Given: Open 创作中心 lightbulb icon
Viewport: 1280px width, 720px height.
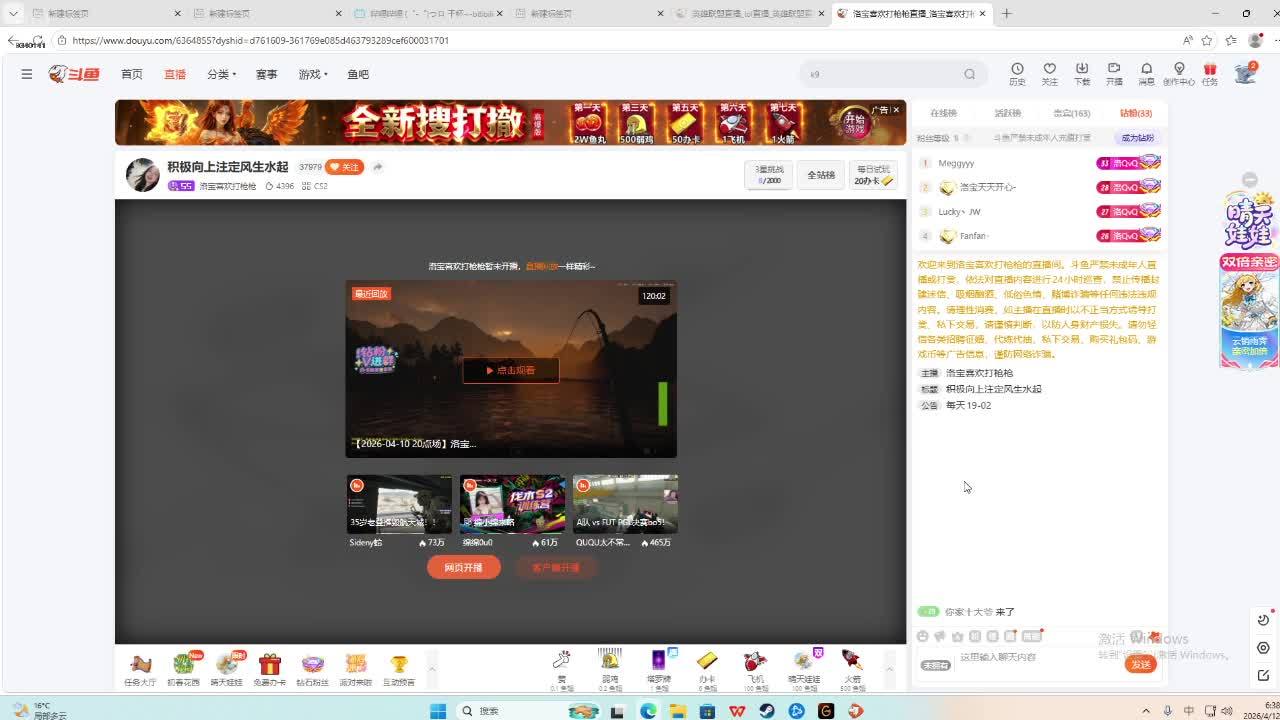Looking at the screenshot, I should pos(1179,73).
